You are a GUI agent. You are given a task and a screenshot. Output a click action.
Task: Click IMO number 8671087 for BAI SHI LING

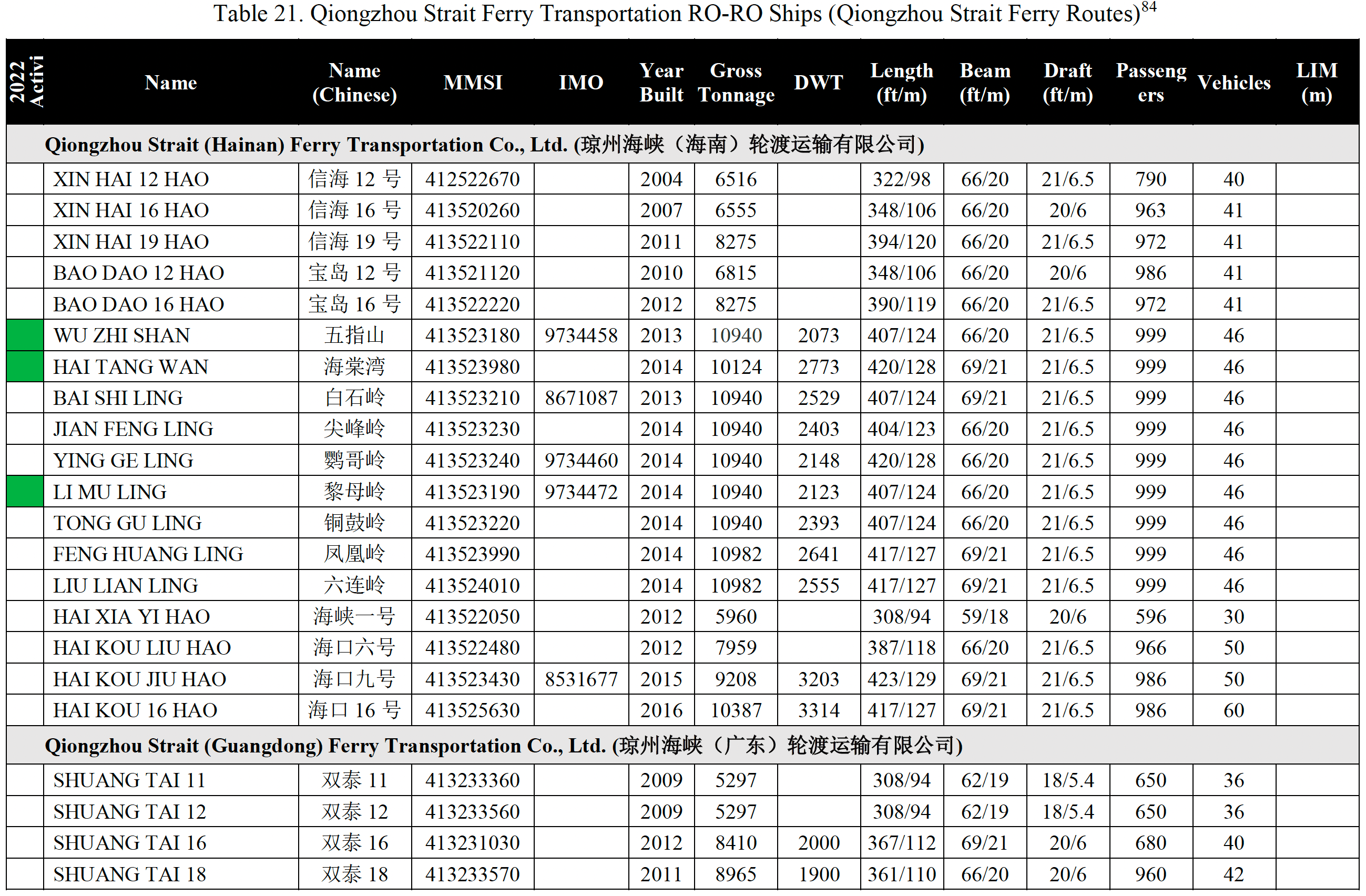[x=581, y=398]
